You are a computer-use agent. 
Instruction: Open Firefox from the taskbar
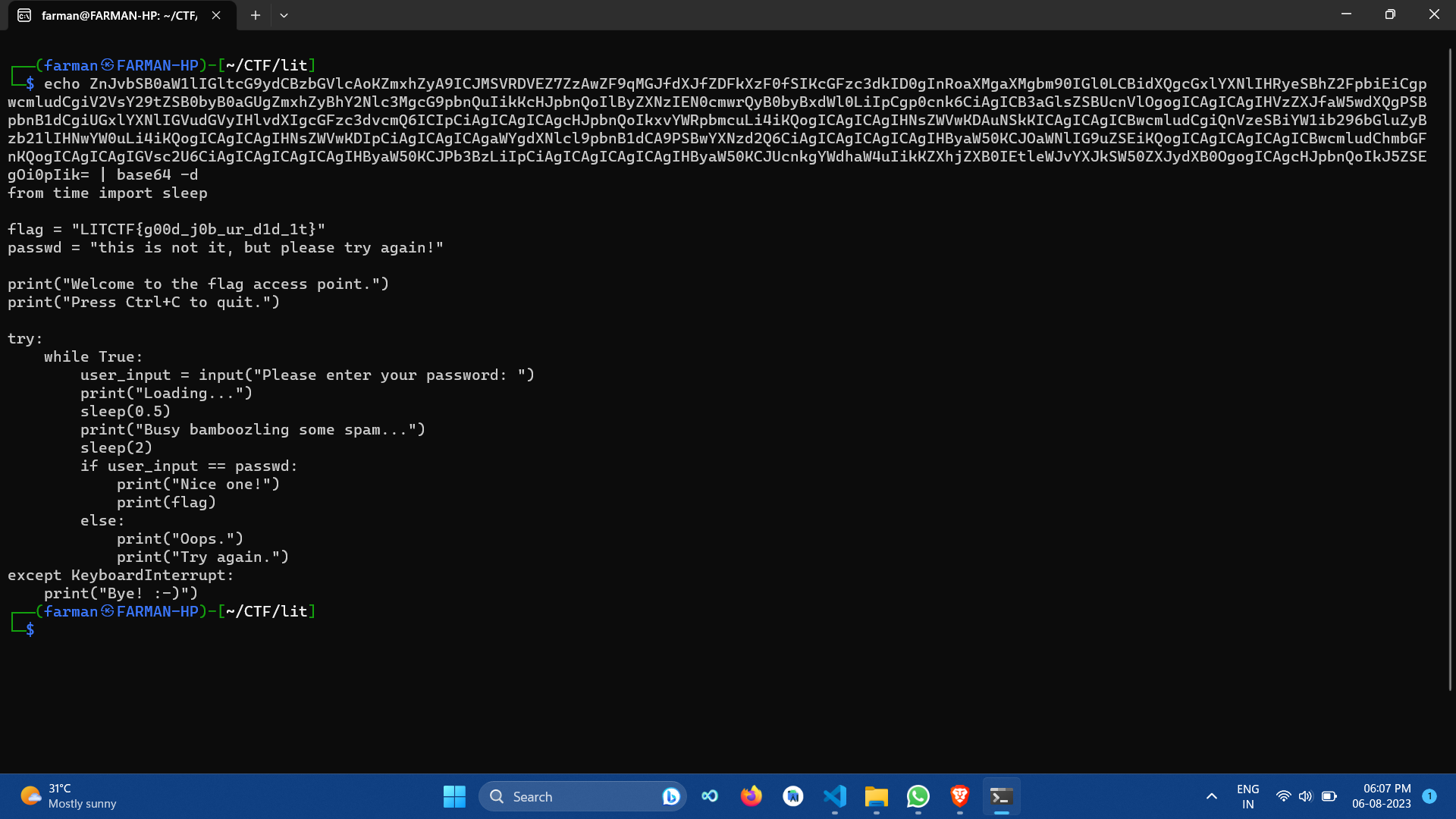752,796
